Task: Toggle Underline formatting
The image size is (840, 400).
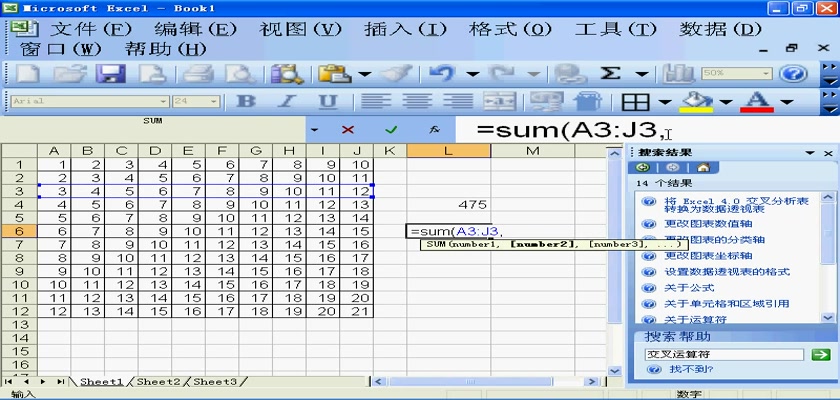Action: tap(326, 102)
